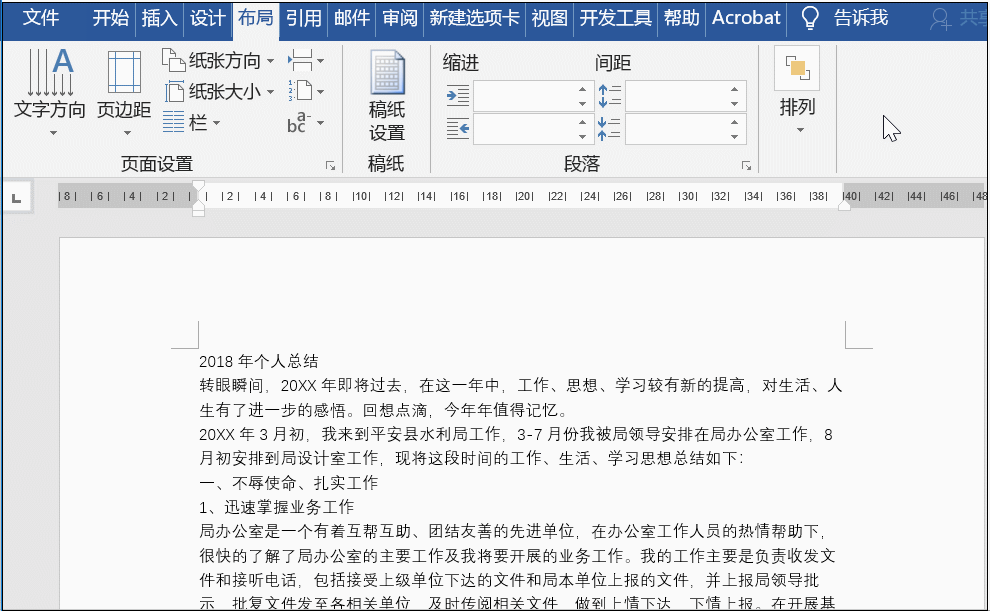Increase the spacing before value
990x611 pixels.
pyautogui.click(x=738, y=90)
